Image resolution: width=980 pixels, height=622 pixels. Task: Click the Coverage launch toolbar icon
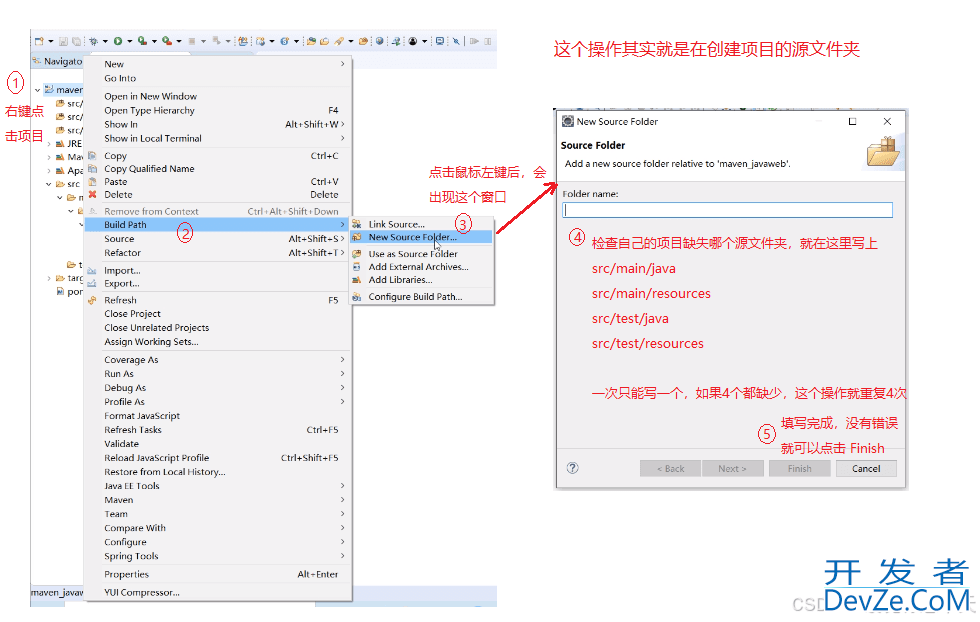(x=142, y=41)
